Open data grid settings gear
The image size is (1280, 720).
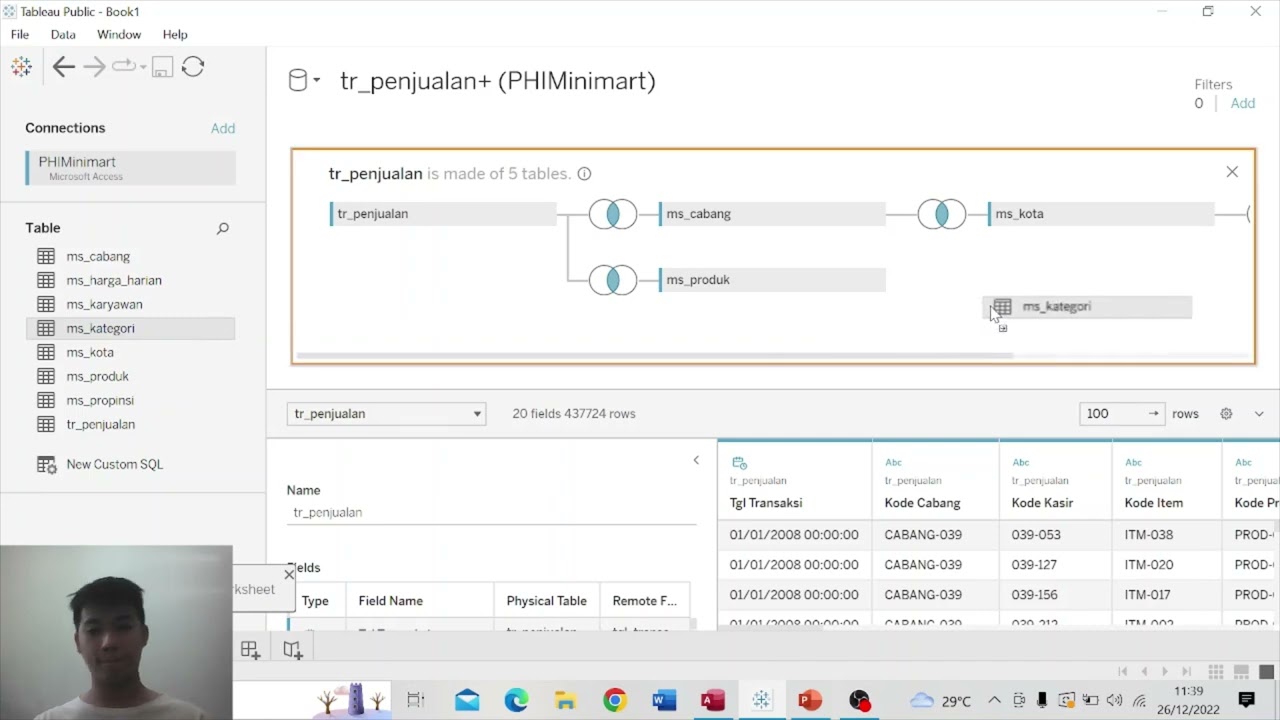[1226, 414]
